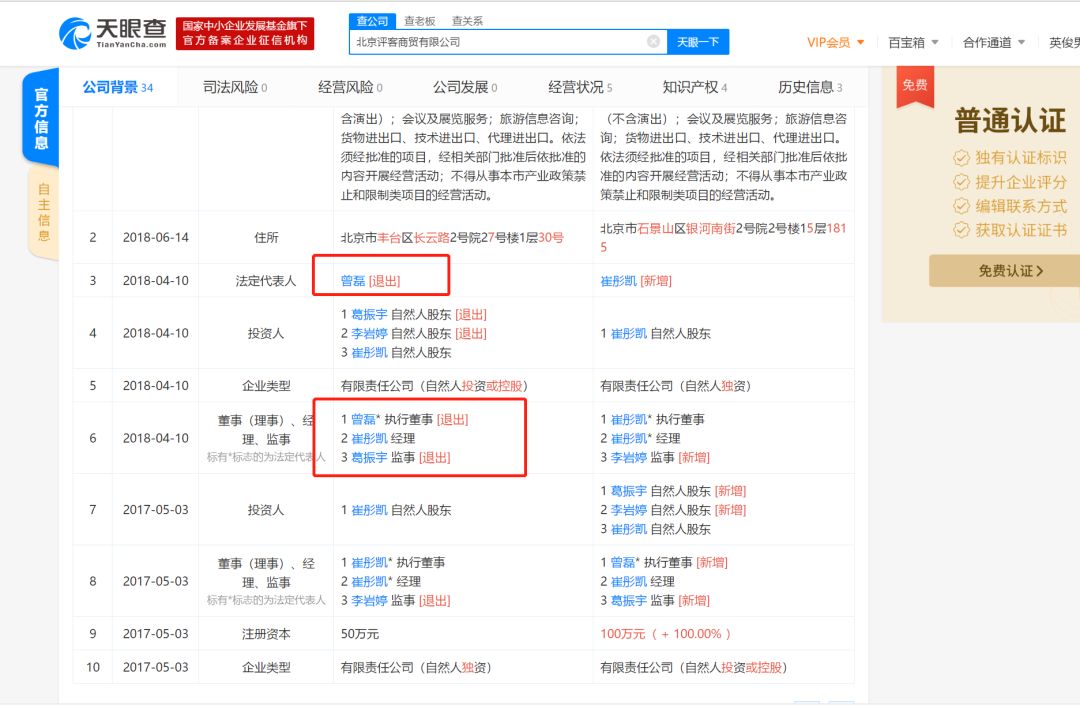
Task: Clear the search box with the X icon
Action: pos(653,42)
